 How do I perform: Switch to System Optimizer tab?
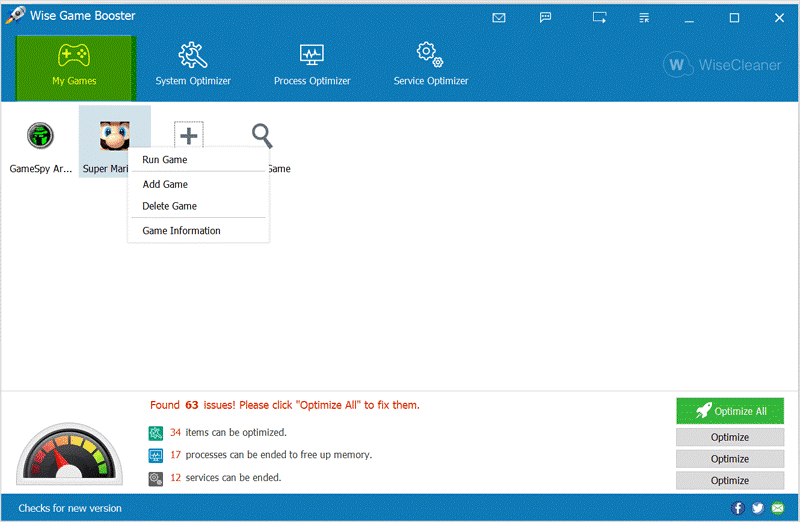pyautogui.click(x=193, y=65)
